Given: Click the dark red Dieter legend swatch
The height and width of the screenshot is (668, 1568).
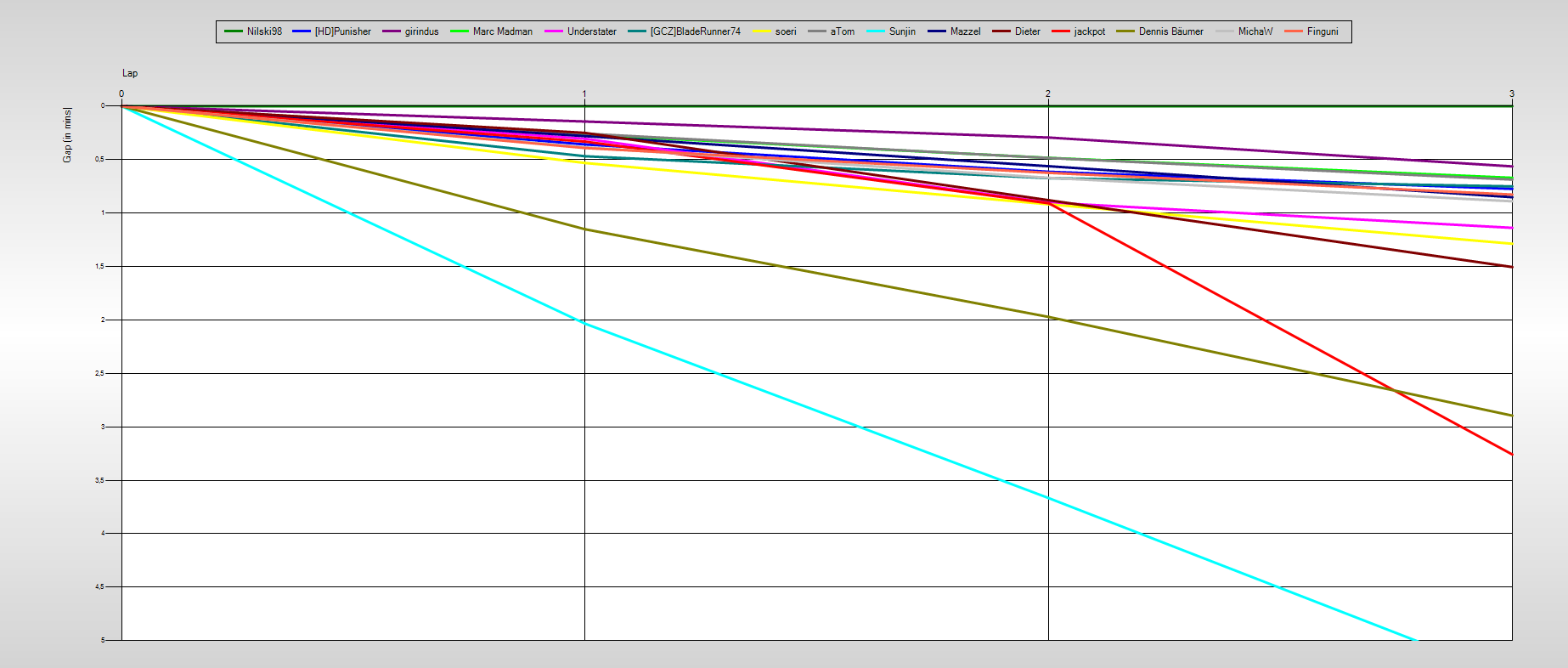Looking at the screenshot, I should tap(1001, 31).
